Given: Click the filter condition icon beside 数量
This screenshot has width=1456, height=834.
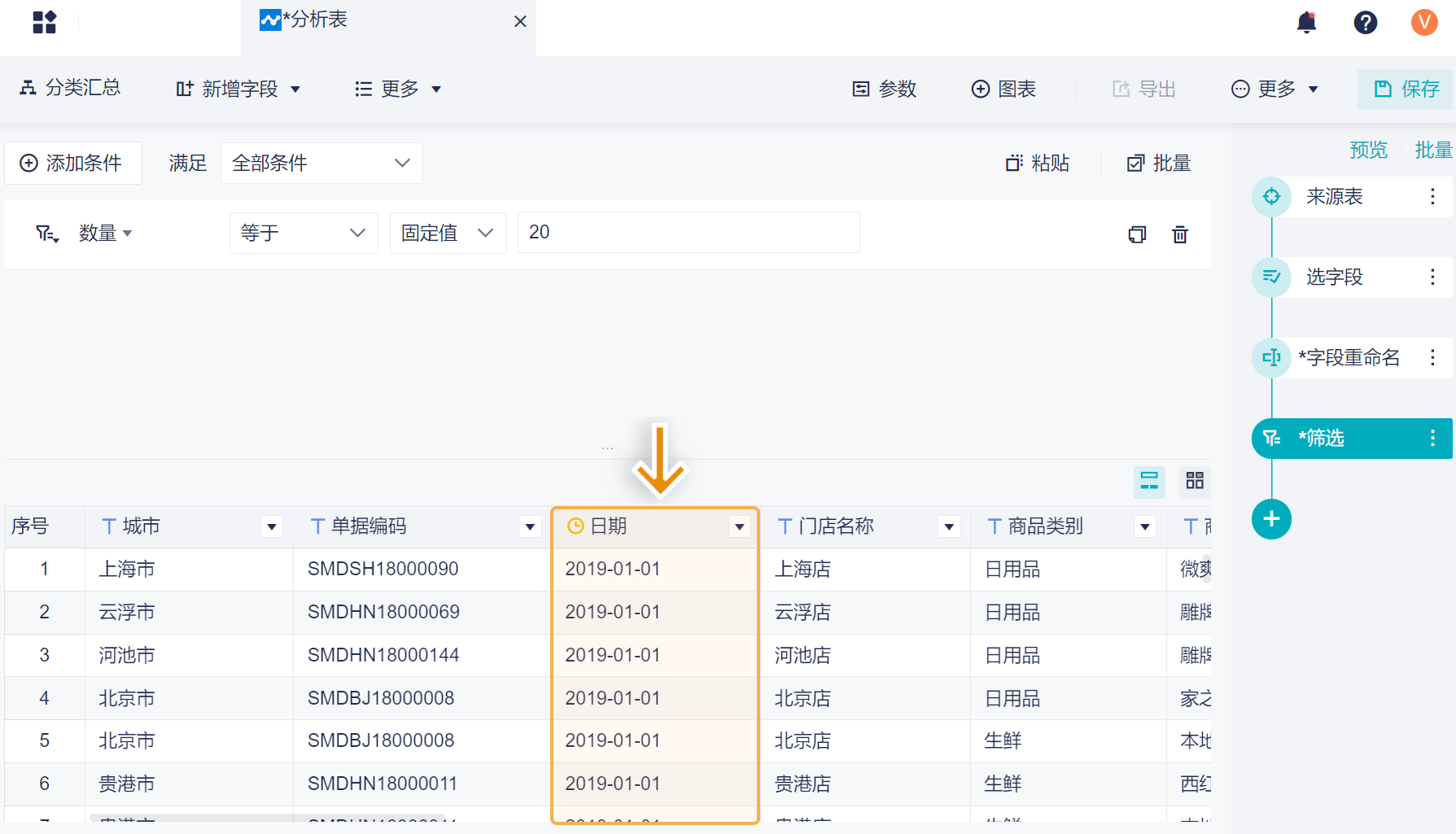Looking at the screenshot, I should click(x=47, y=234).
